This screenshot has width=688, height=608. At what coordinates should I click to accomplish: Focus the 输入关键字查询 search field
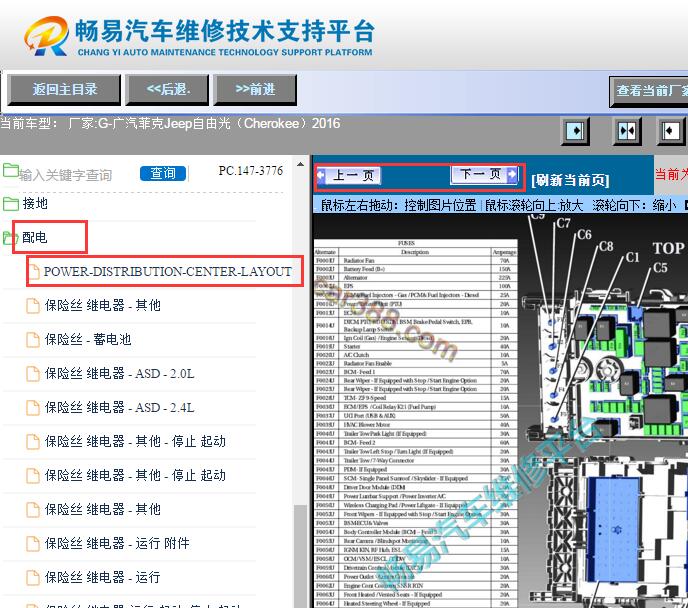(66, 175)
